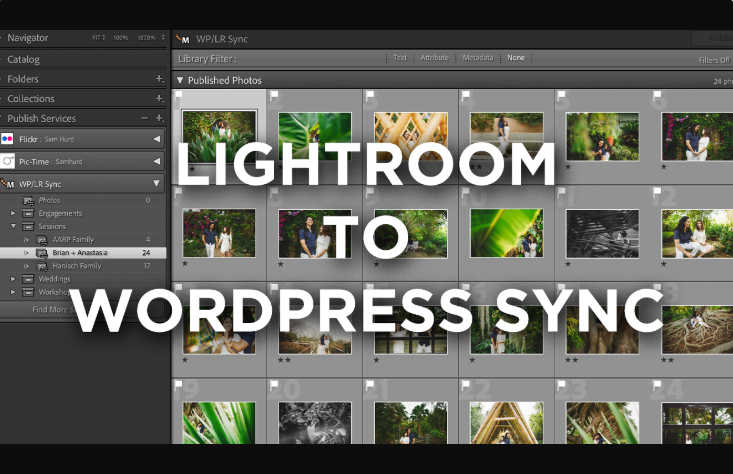Select the A-frame bamboo structure thumbnail in cell 22
733x474 pixels.
click(x=506, y=423)
